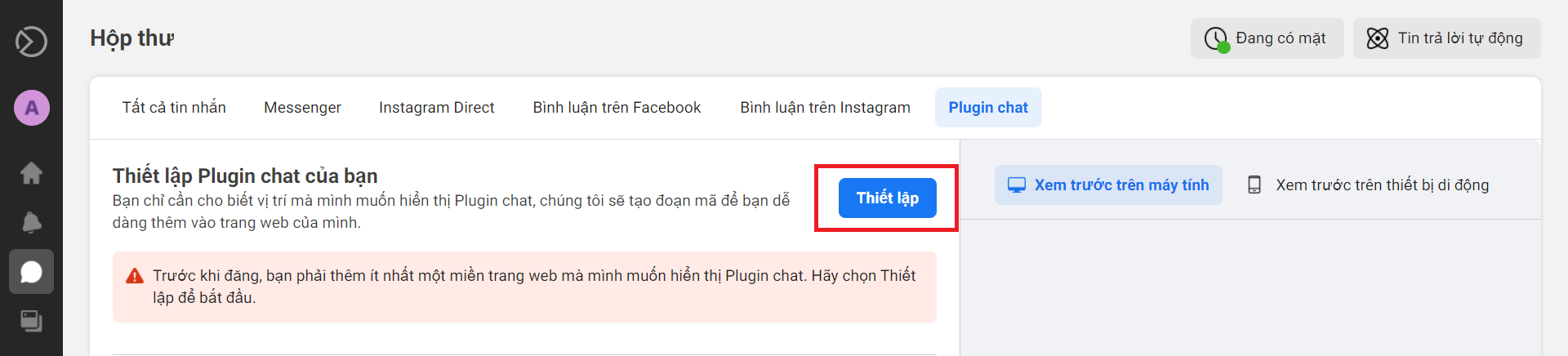Click the red warning triangle icon
The width and height of the screenshot is (1568, 356).
[135, 276]
